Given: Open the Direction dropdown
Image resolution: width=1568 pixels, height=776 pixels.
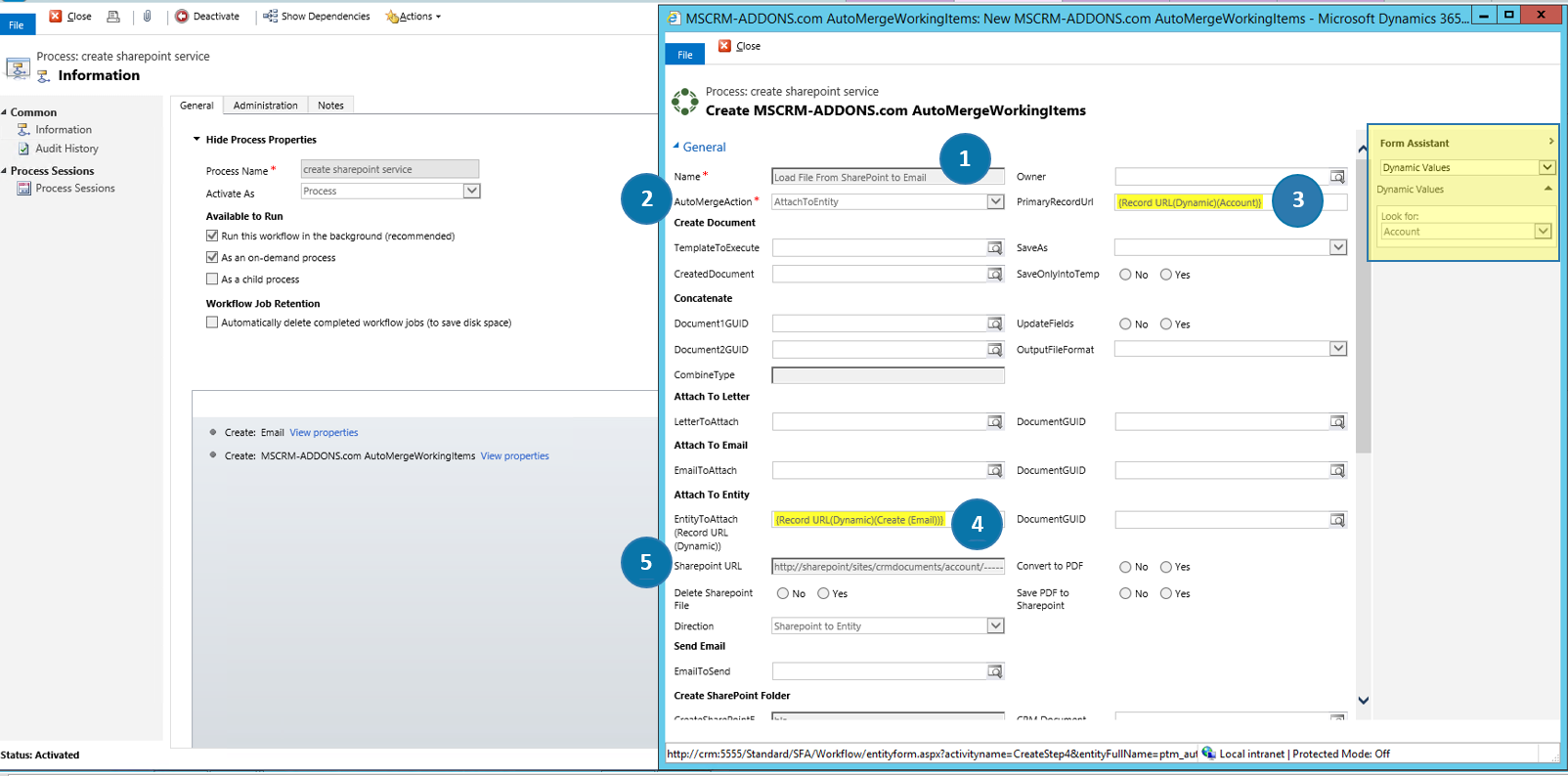Looking at the screenshot, I should coord(995,625).
